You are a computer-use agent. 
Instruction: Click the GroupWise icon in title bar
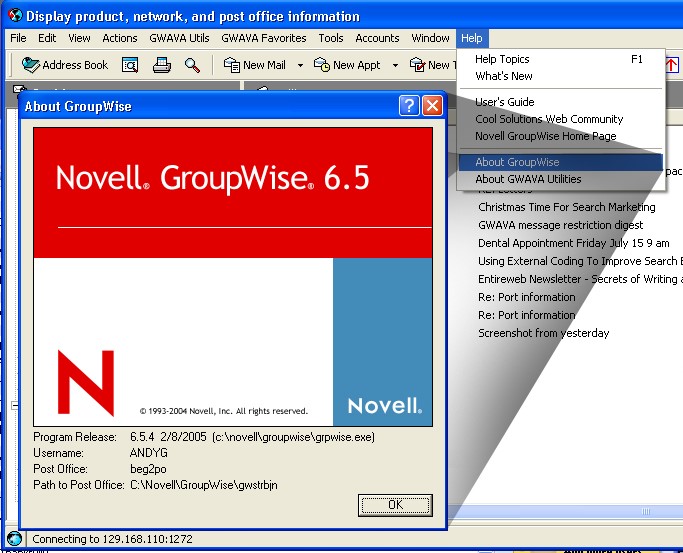tap(15, 15)
